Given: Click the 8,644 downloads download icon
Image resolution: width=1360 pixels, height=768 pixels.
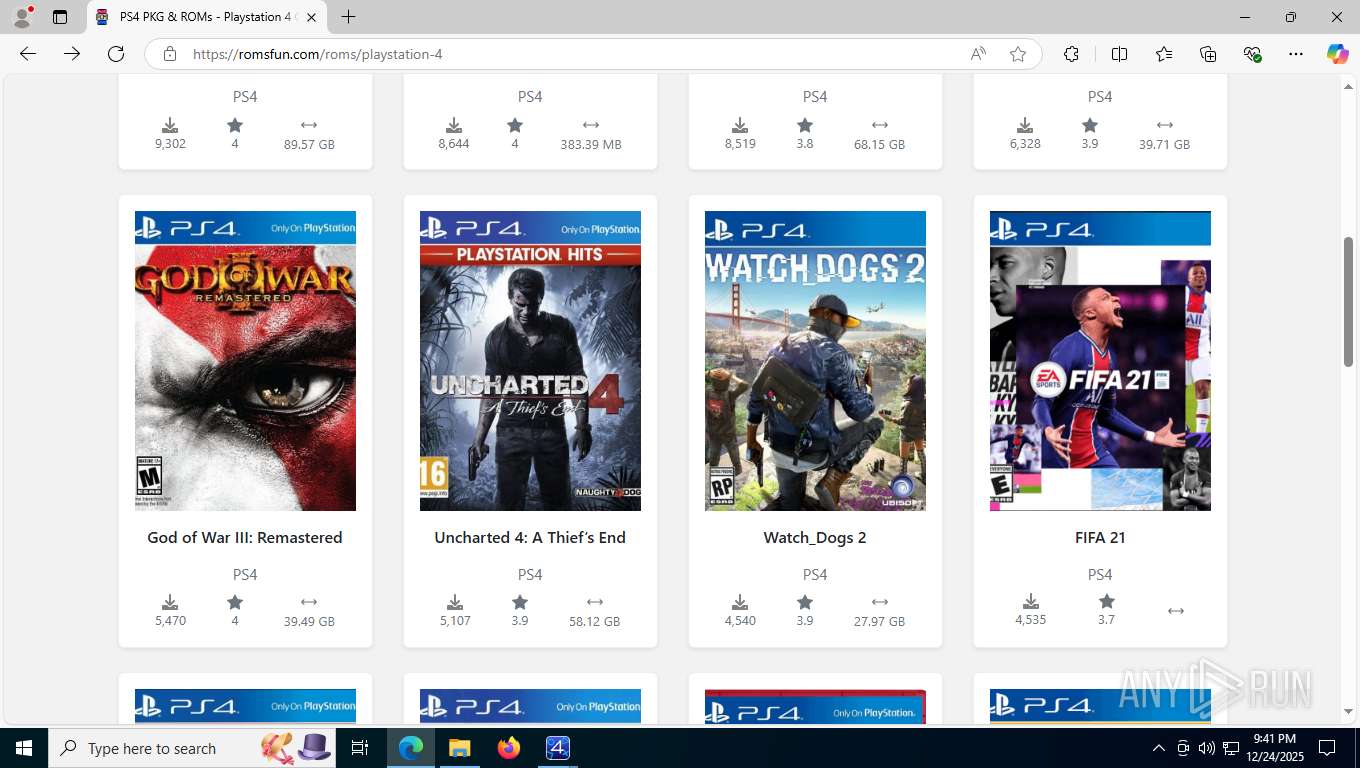Looking at the screenshot, I should coord(454,125).
